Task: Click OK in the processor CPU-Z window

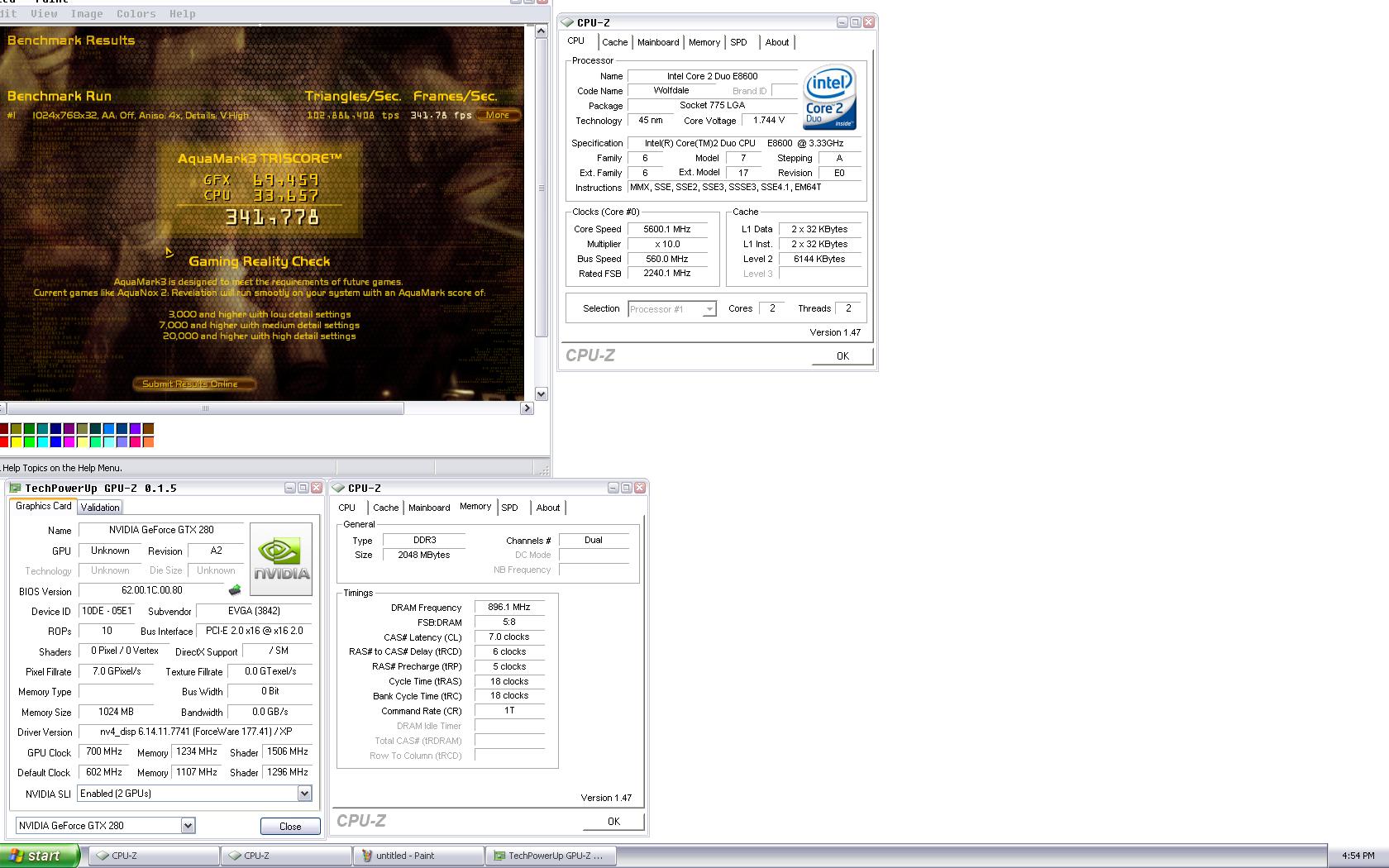Action: [x=842, y=356]
